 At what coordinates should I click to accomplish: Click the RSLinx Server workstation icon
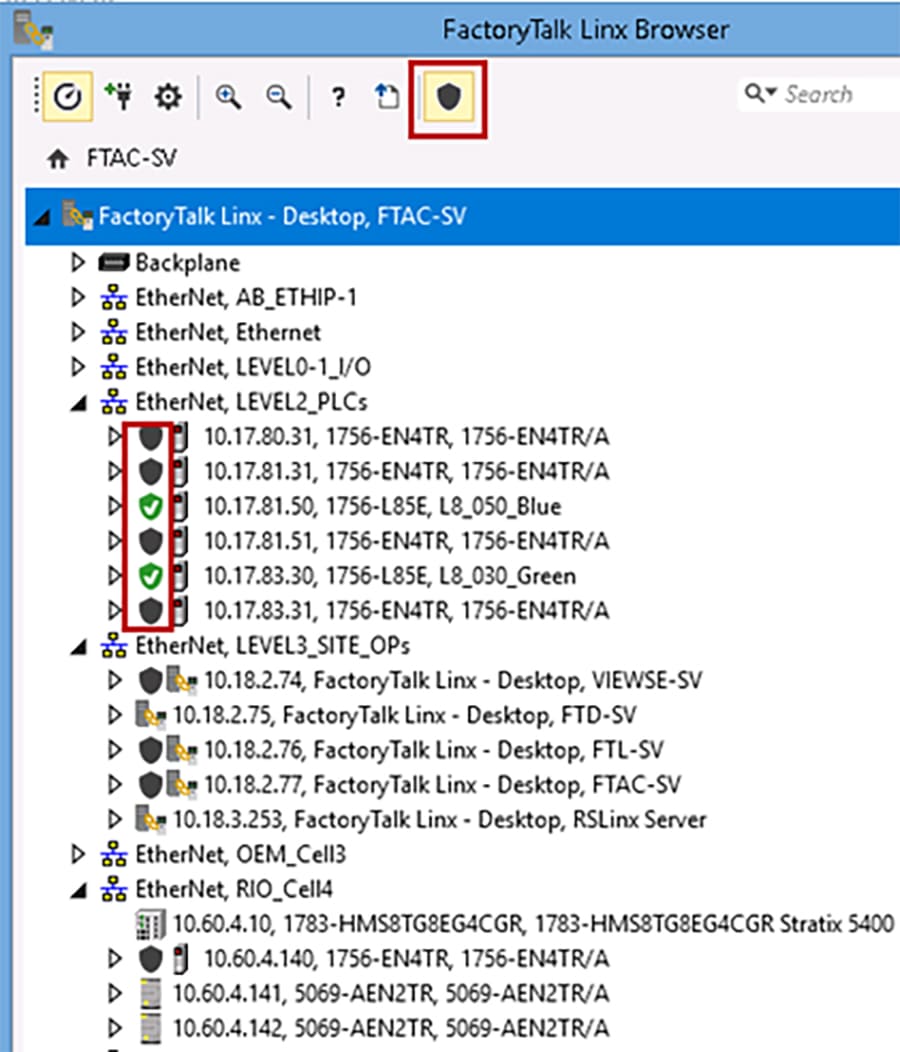[151, 820]
